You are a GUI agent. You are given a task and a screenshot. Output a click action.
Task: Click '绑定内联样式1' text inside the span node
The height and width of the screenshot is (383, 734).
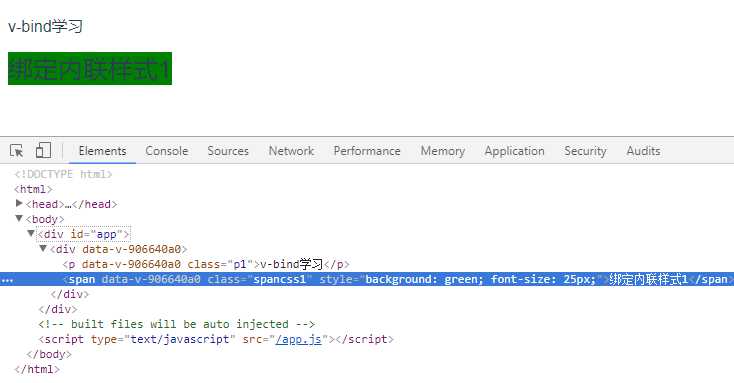(649, 279)
